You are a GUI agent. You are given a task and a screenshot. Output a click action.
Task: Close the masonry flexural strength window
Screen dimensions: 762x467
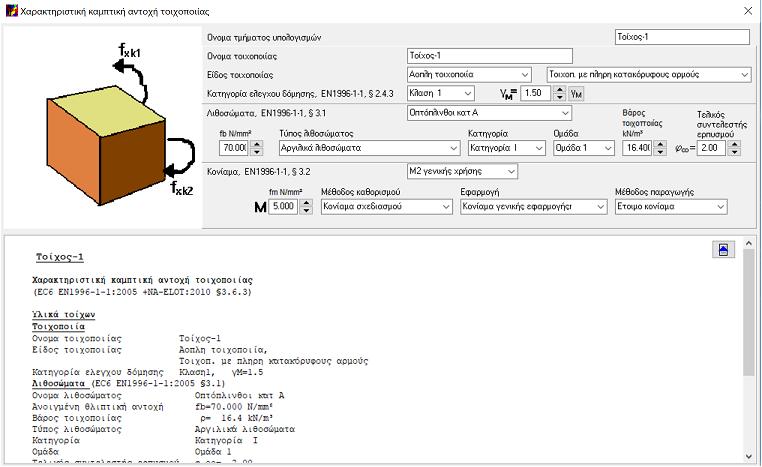748,11
